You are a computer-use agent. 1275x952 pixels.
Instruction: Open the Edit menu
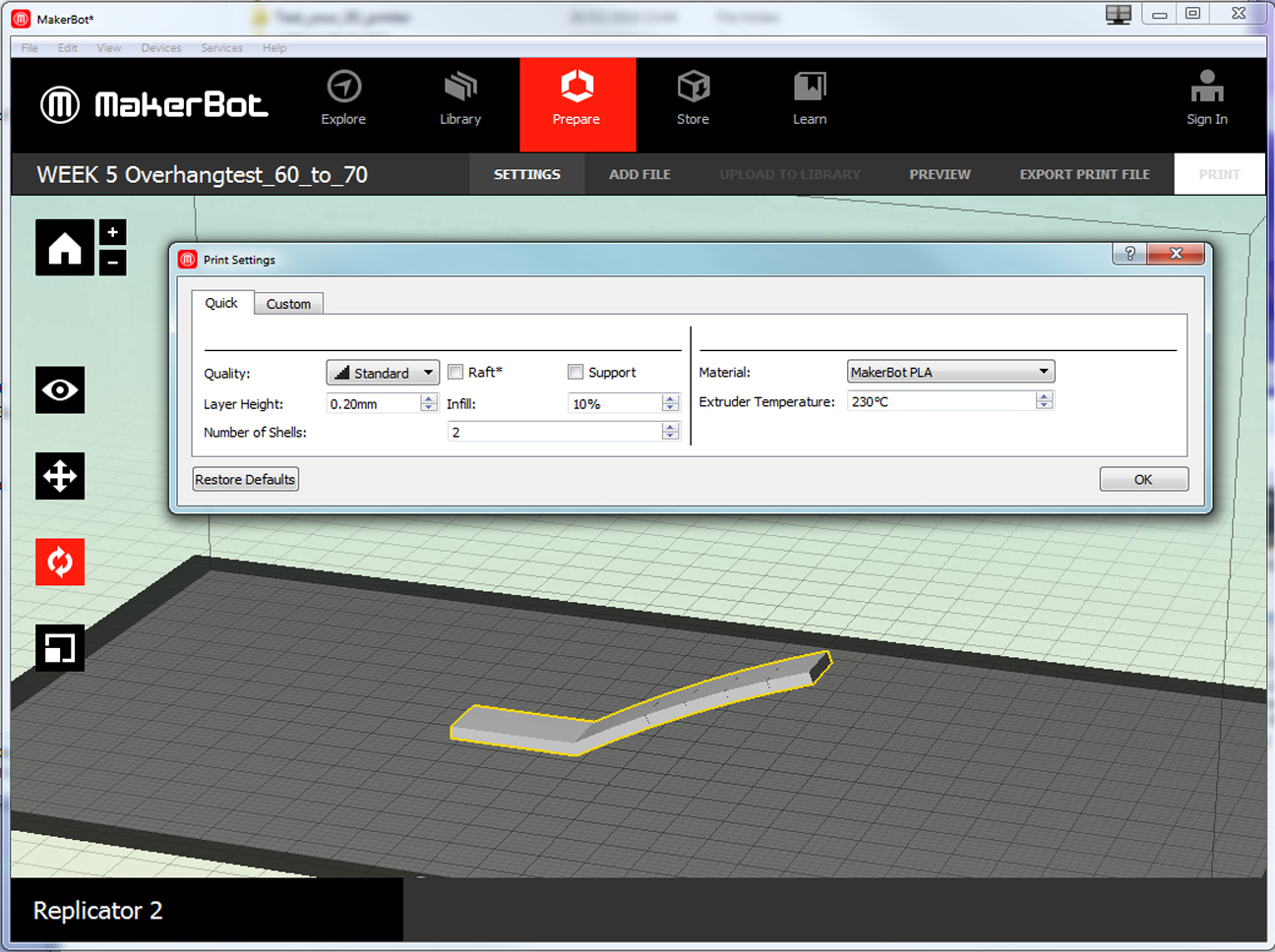click(68, 47)
